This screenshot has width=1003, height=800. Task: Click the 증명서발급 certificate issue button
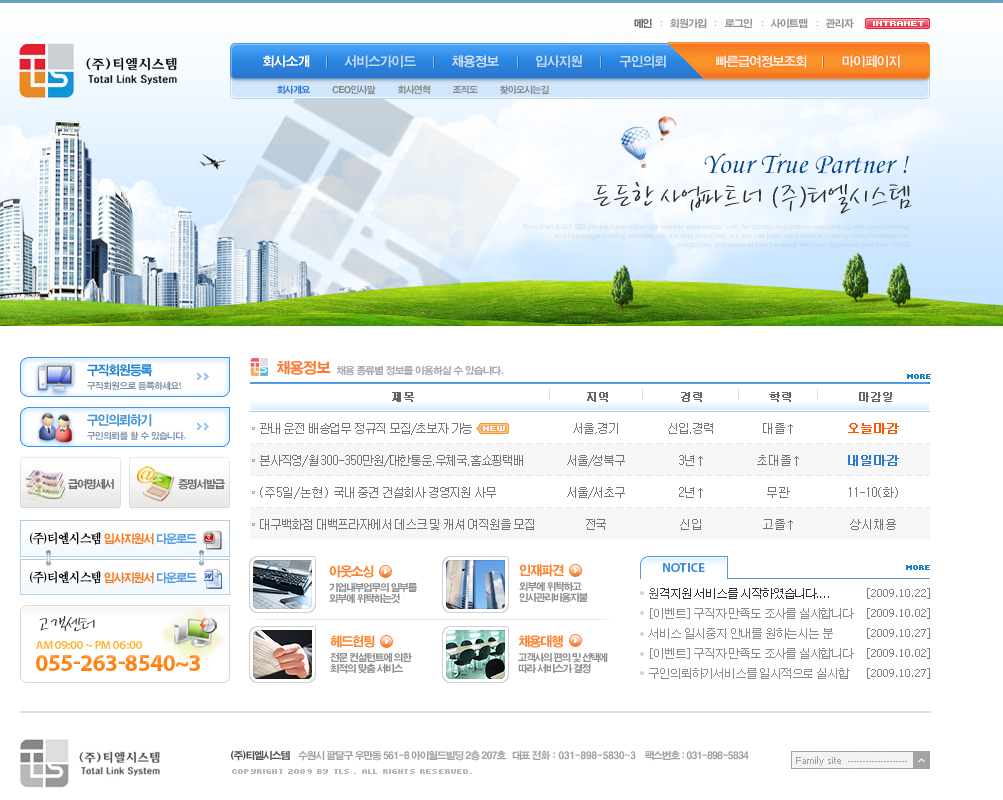pyautogui.click(x=179, y=483)
